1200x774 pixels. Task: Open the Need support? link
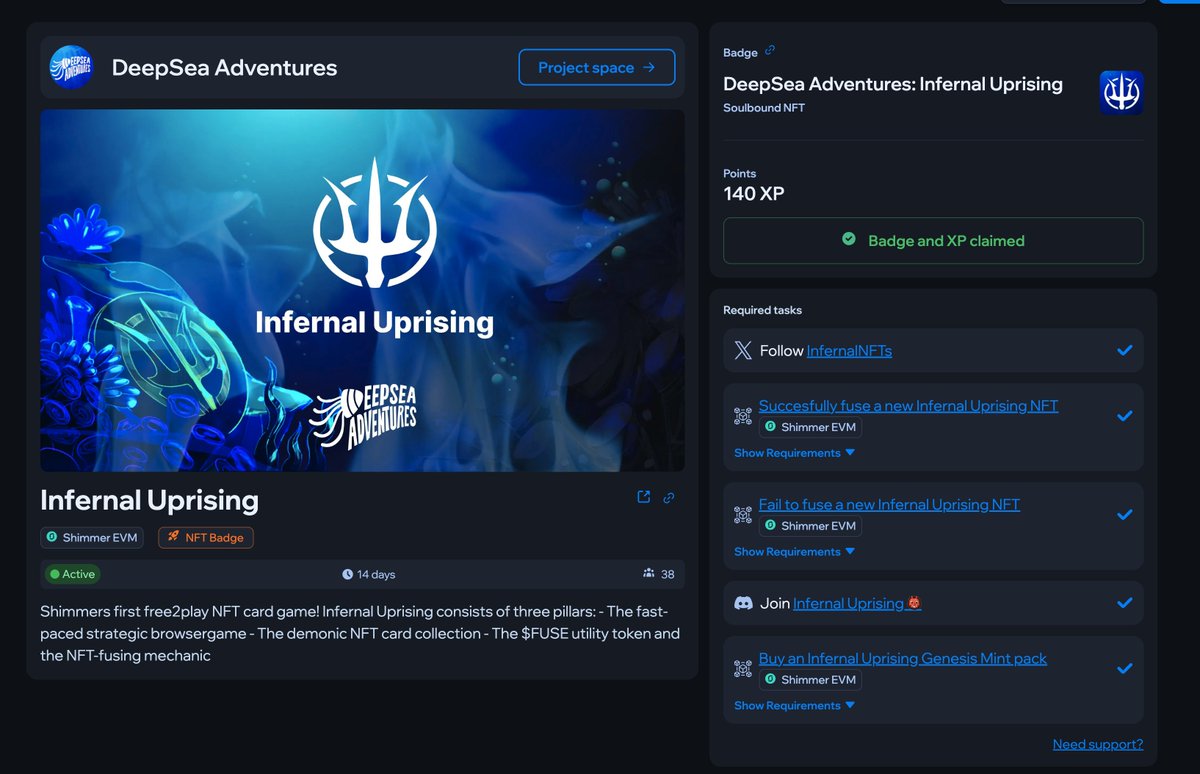click(1098, 744)
